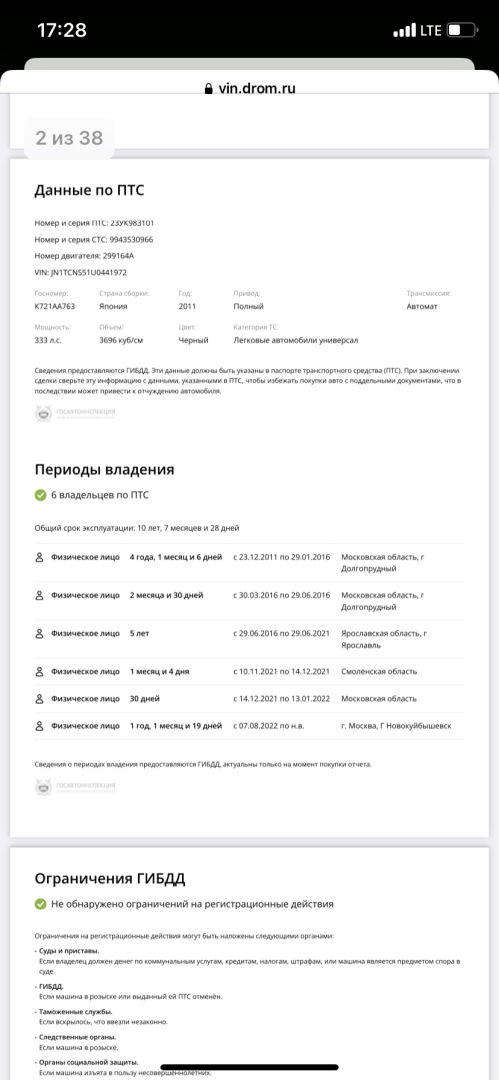
Task: Tap green checkmark next to Не обнаружено ограничений
Action: coord(40,904)
